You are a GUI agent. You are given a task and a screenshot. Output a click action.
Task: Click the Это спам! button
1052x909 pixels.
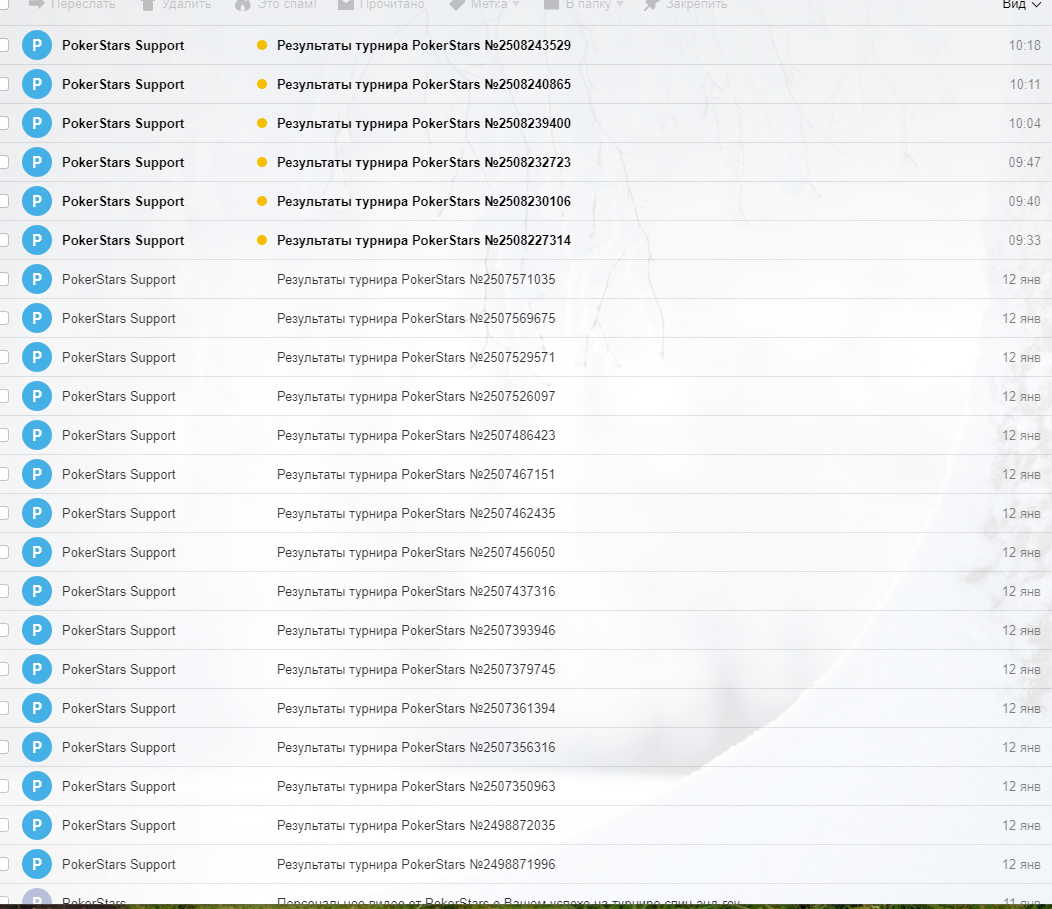(276, 5)
